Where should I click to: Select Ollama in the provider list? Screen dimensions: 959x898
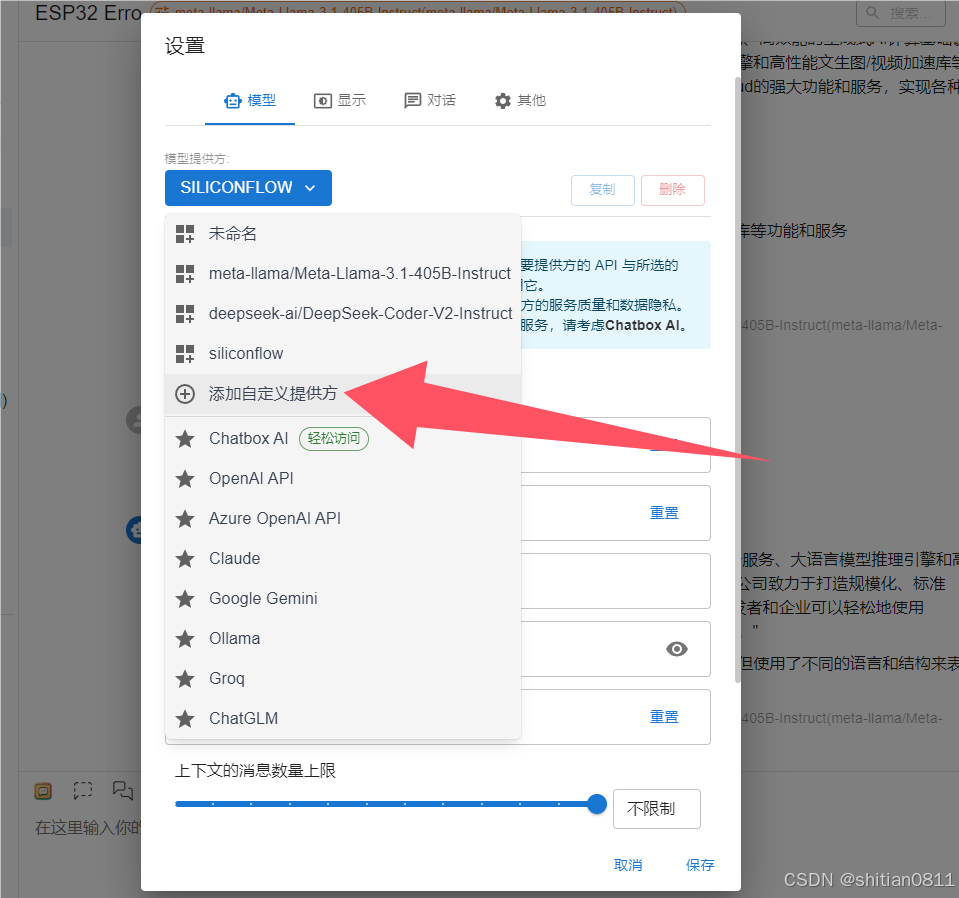coord(343,639)
